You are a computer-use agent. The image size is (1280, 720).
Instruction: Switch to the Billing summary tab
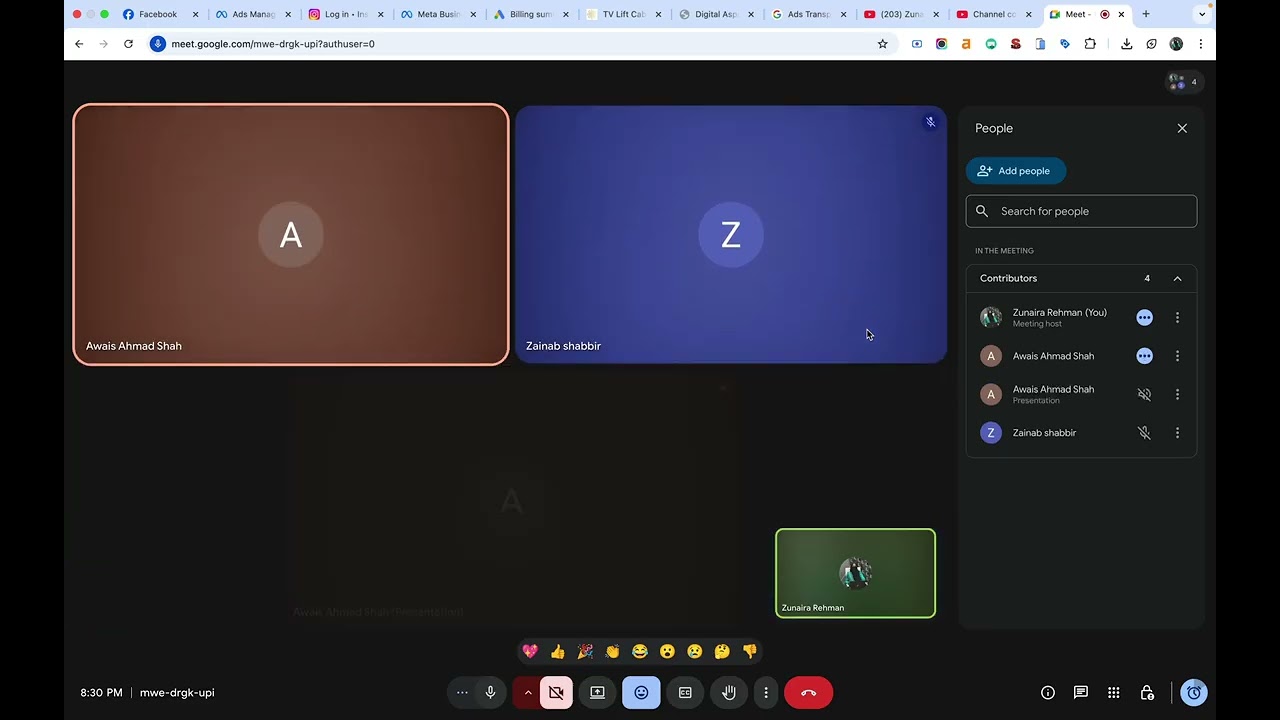(x=530, y=14)
